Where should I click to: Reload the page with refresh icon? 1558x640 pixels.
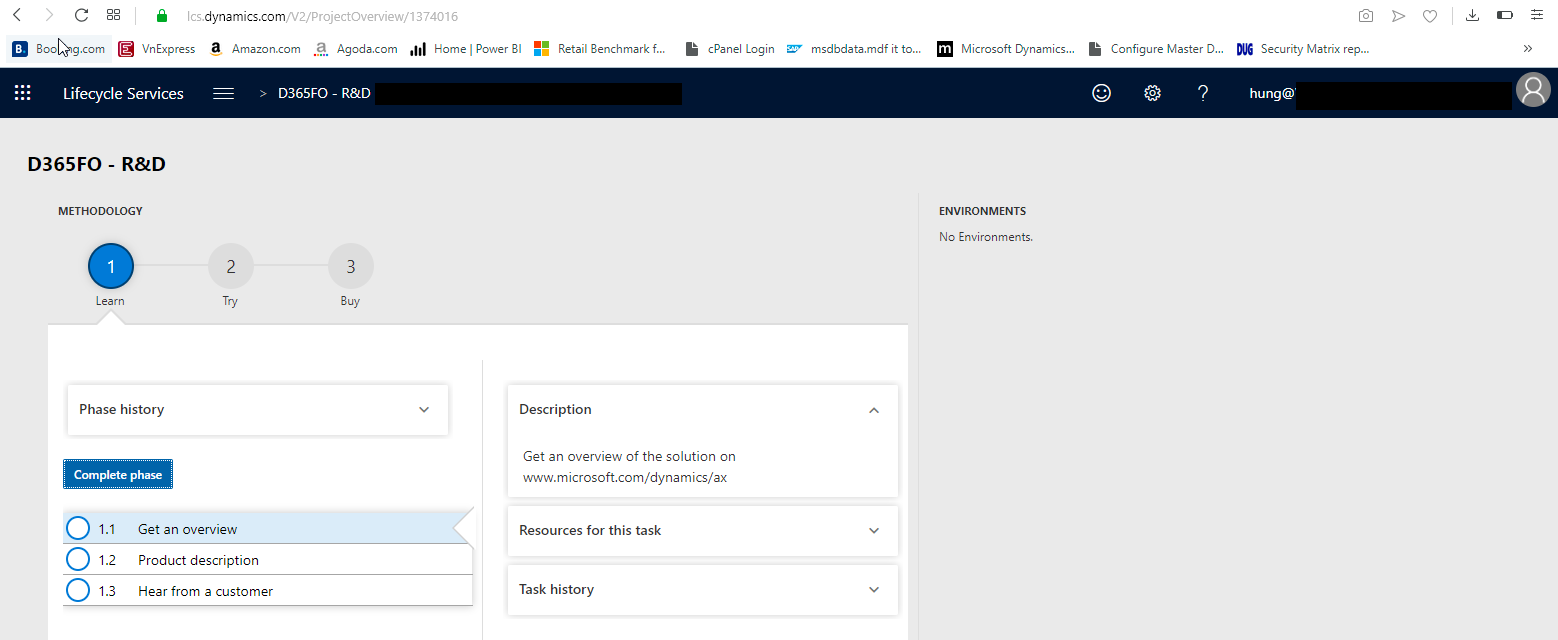click(82, 15)
